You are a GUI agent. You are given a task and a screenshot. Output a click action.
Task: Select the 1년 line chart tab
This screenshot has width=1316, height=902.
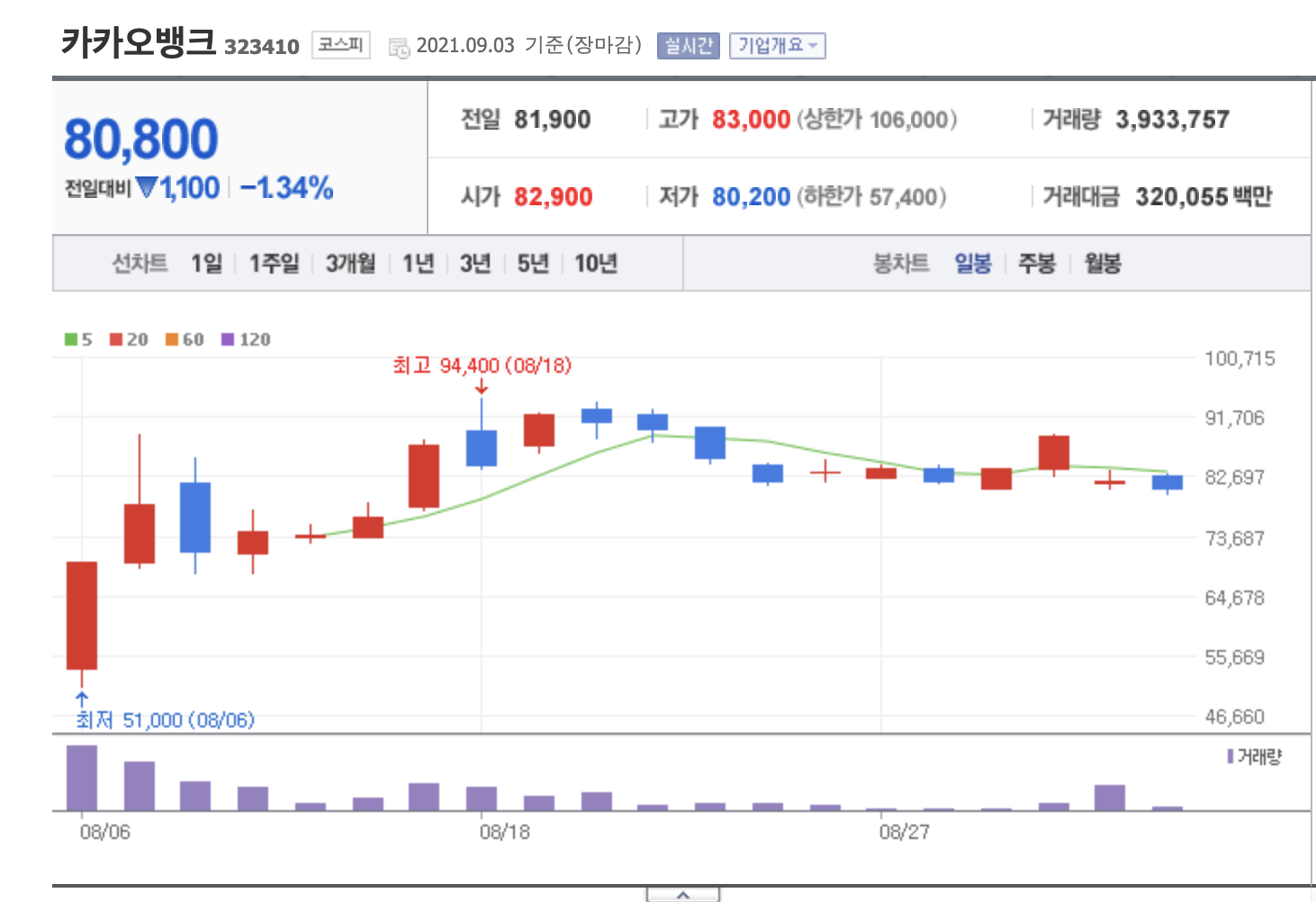point(419,264)
